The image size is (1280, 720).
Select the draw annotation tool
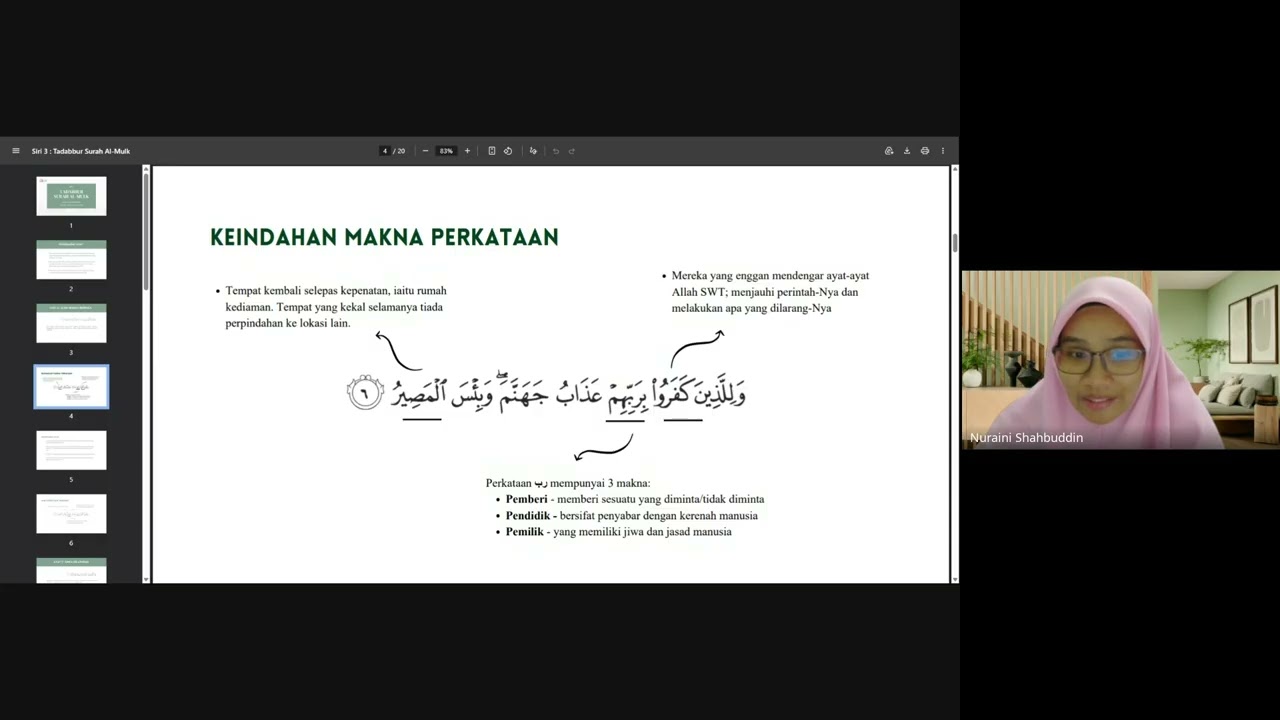point(533,151)
